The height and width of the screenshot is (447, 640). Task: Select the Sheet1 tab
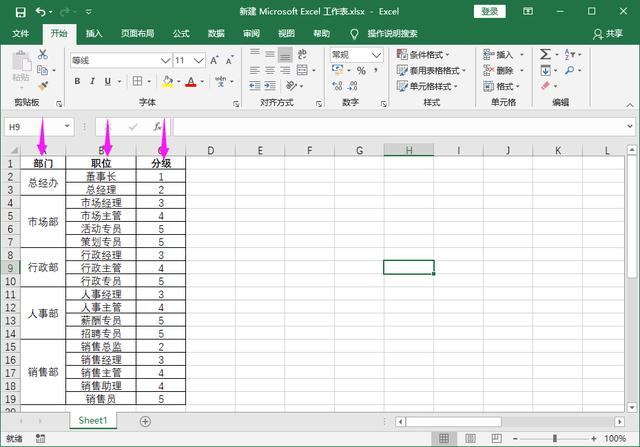tap(93, 420)
